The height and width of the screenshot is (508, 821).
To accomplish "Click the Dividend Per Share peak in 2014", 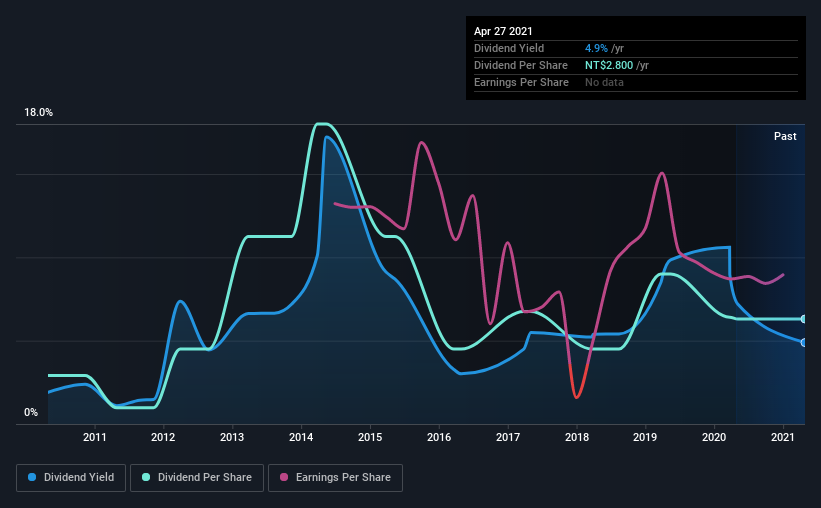I will tap(322, 124).
